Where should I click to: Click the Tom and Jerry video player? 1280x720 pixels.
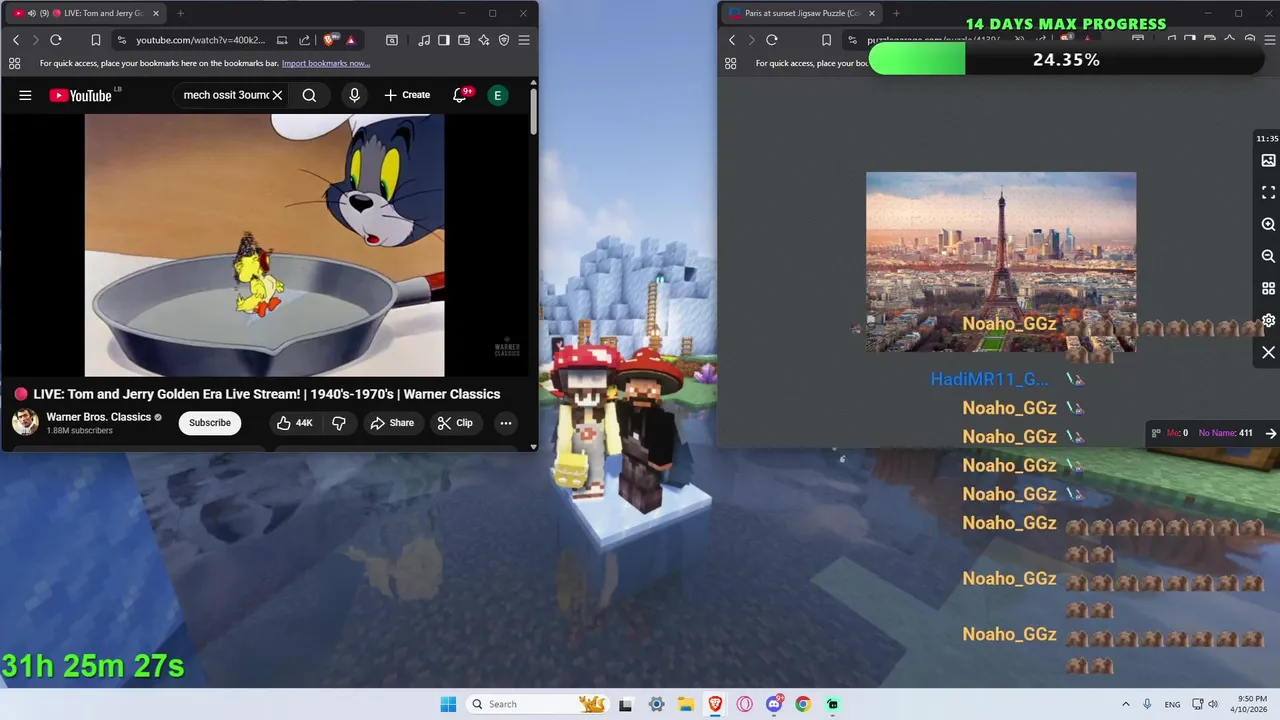tap(265, 245)
